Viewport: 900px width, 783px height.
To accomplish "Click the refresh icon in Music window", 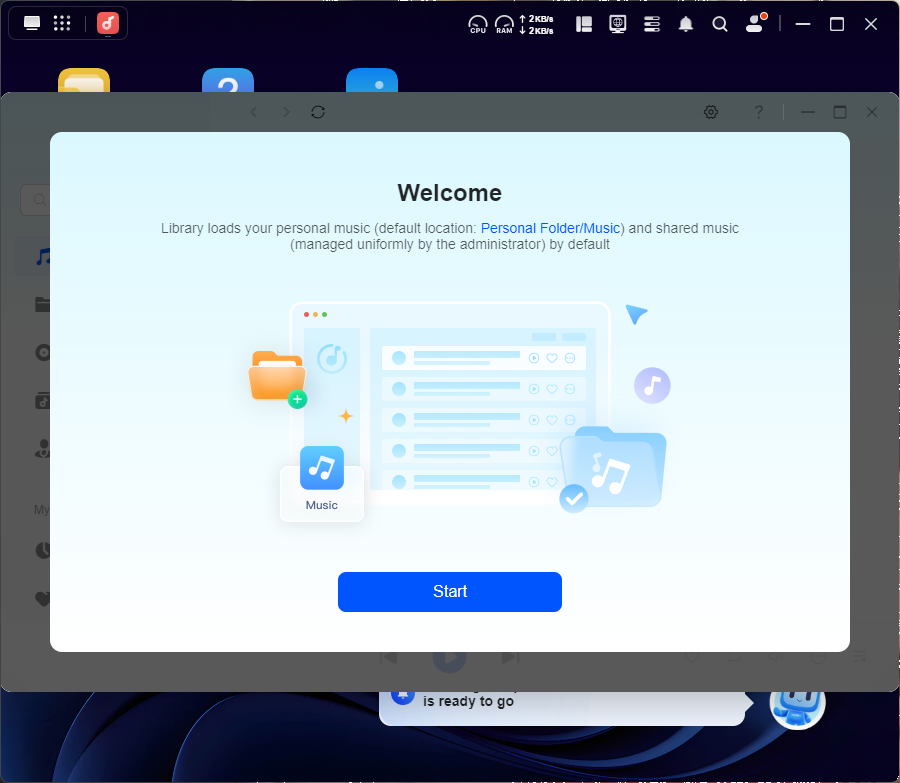I will pos(318,112).
